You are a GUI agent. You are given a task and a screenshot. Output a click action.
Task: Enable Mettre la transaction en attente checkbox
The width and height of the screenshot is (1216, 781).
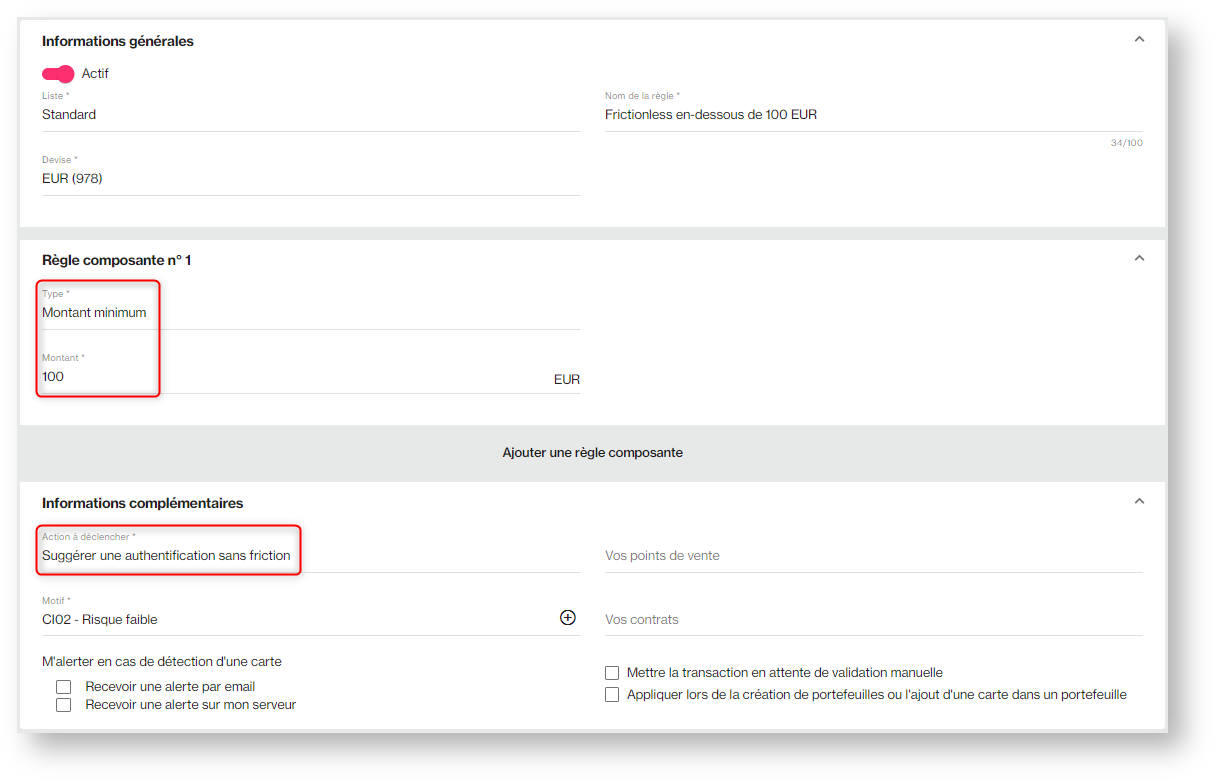612,674
